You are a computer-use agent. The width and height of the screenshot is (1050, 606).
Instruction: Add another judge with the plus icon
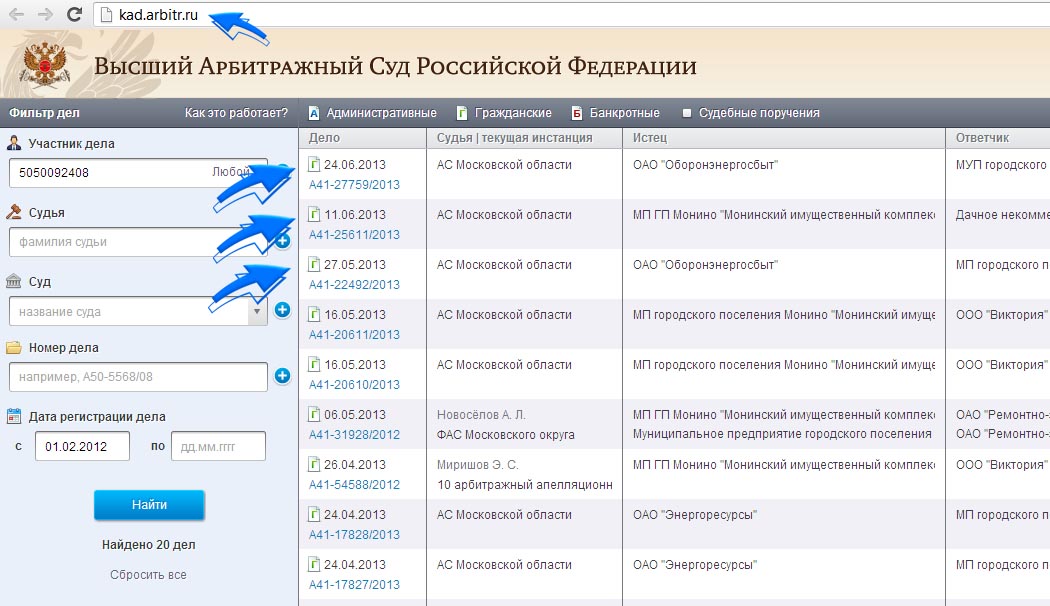pos(283,241)
